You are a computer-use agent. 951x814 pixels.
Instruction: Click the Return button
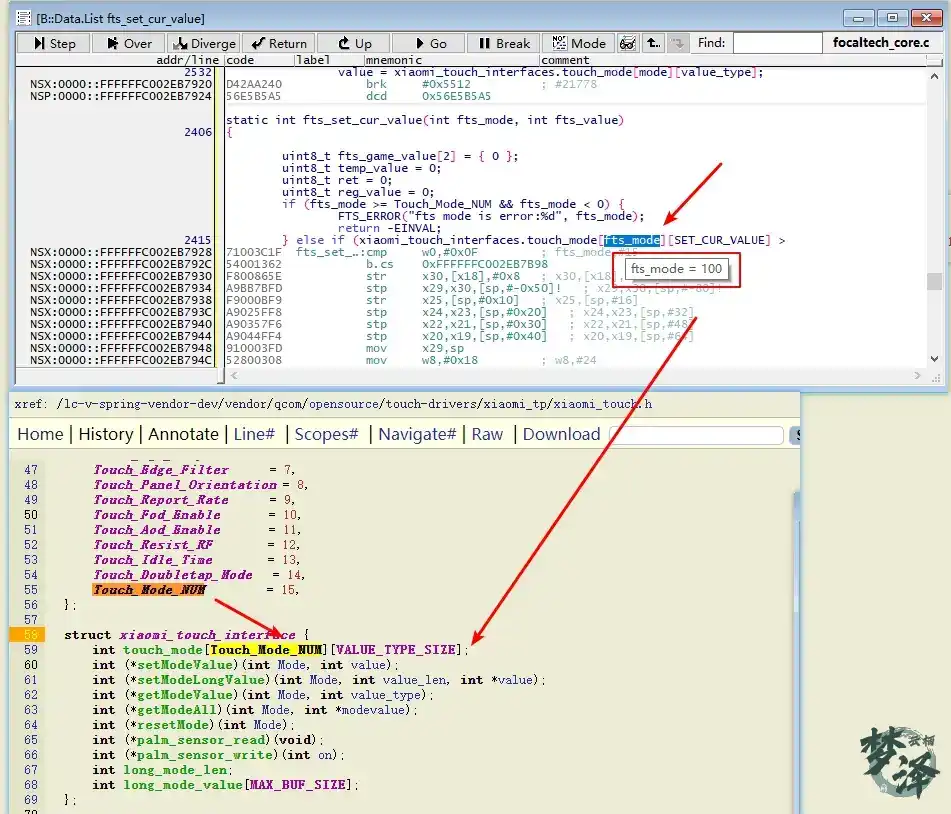tap(279, 44)
